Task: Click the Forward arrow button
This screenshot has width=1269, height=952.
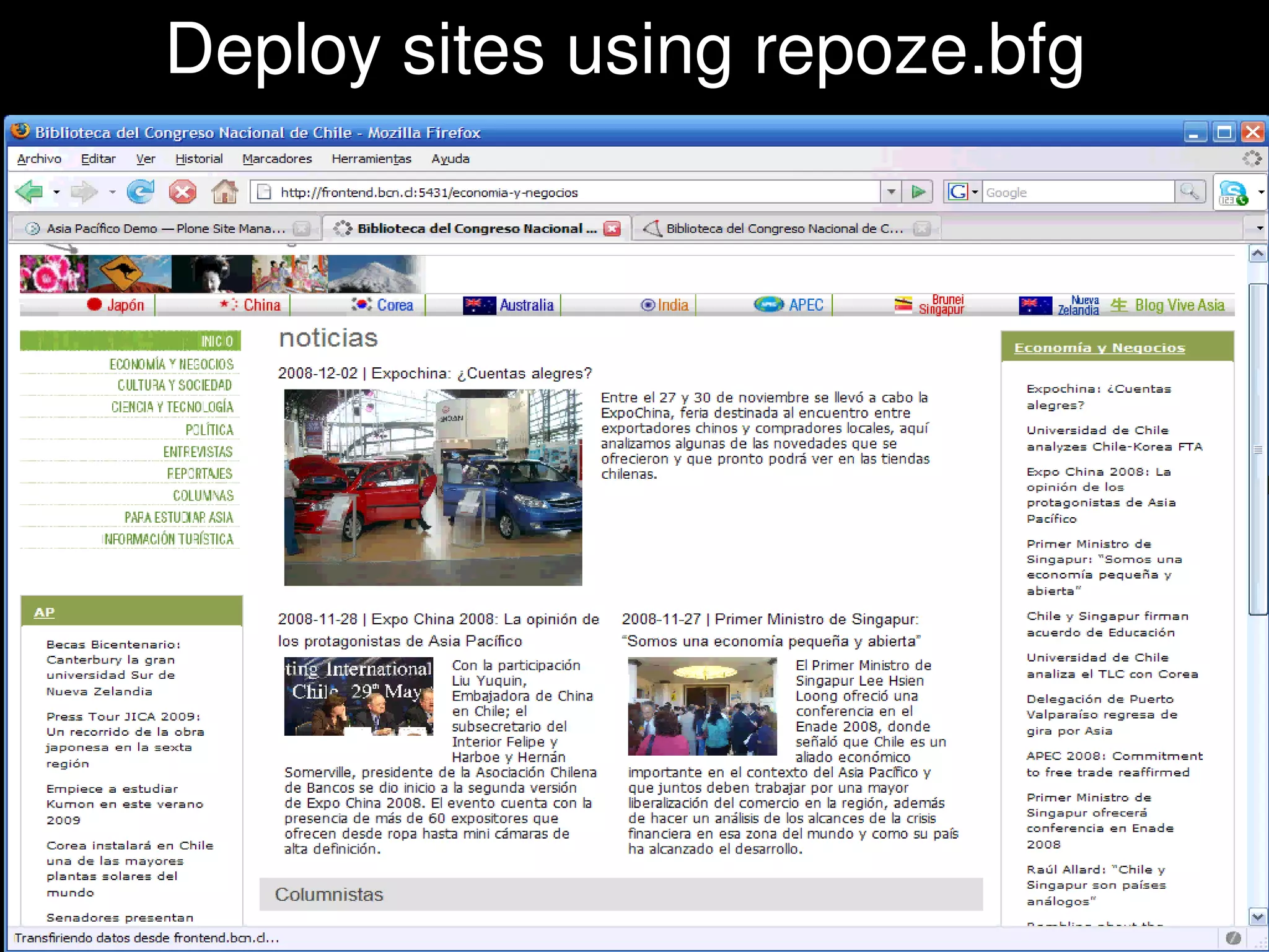Action: 84,192
